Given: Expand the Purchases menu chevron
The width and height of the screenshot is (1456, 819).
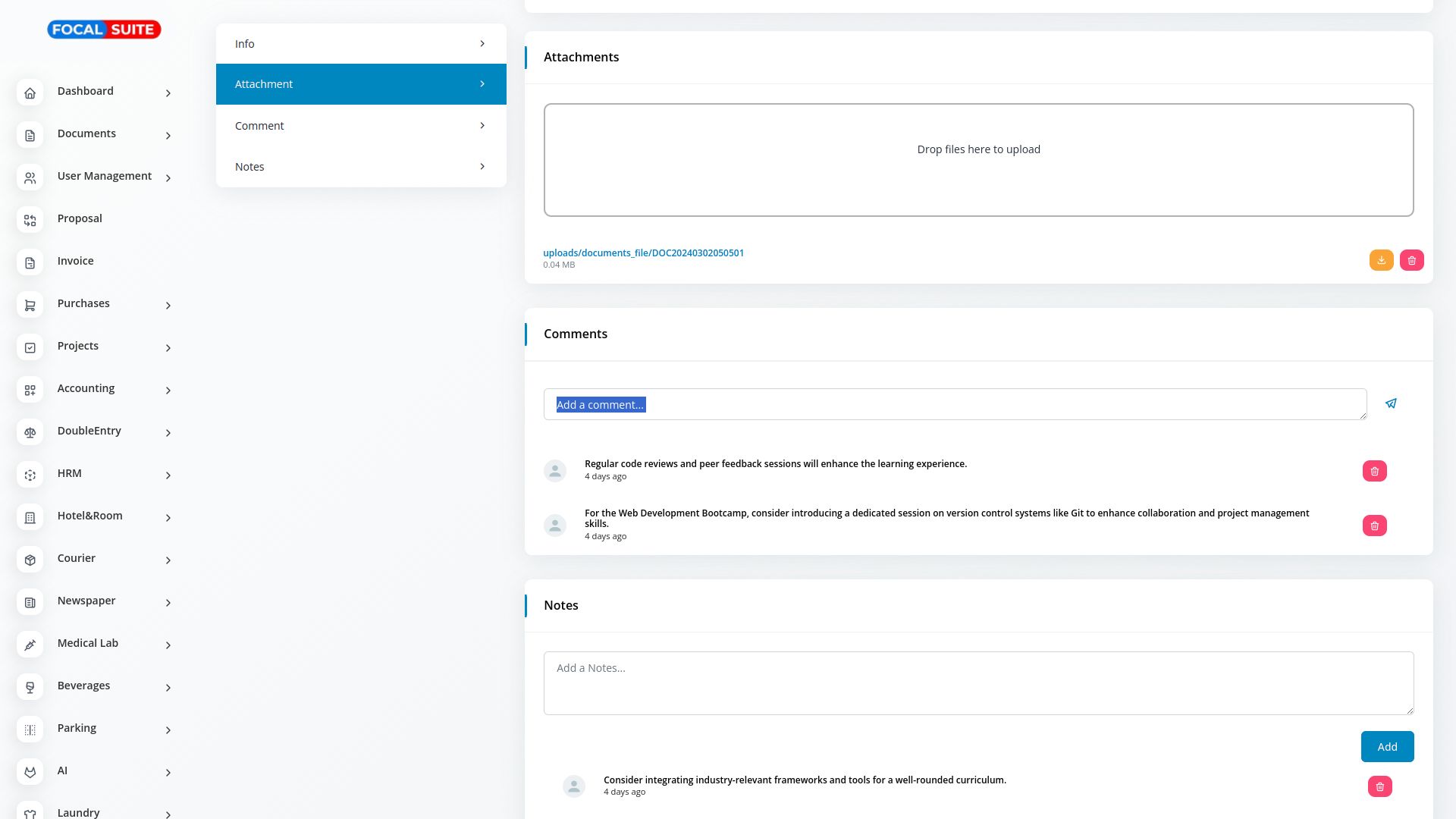Looking at the screenshot, I should 168,305.
